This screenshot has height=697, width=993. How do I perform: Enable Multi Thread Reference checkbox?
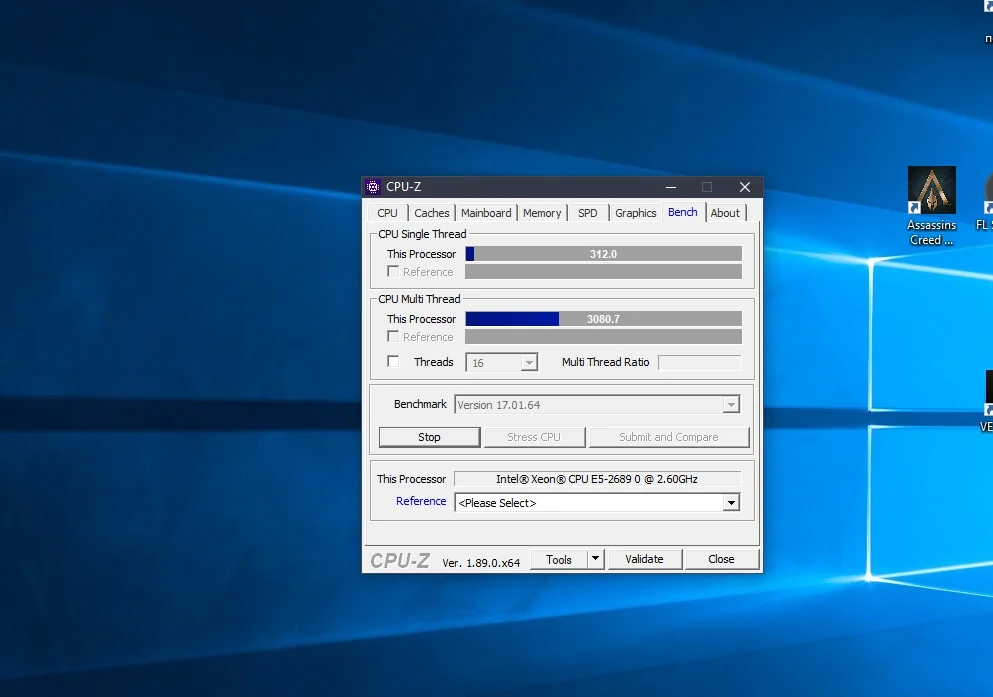point(393,337)
